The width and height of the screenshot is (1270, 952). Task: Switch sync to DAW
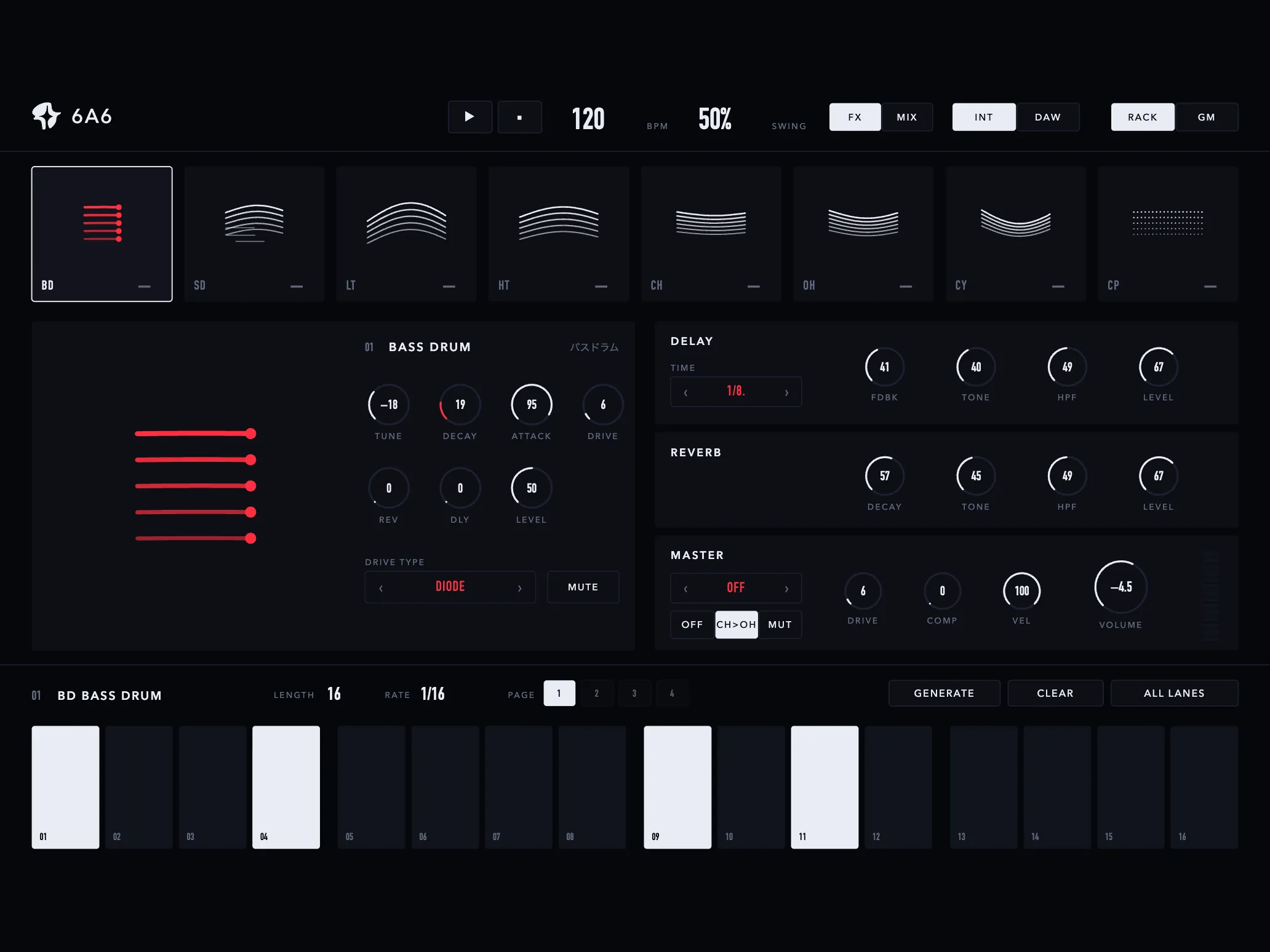point(1048,117)
